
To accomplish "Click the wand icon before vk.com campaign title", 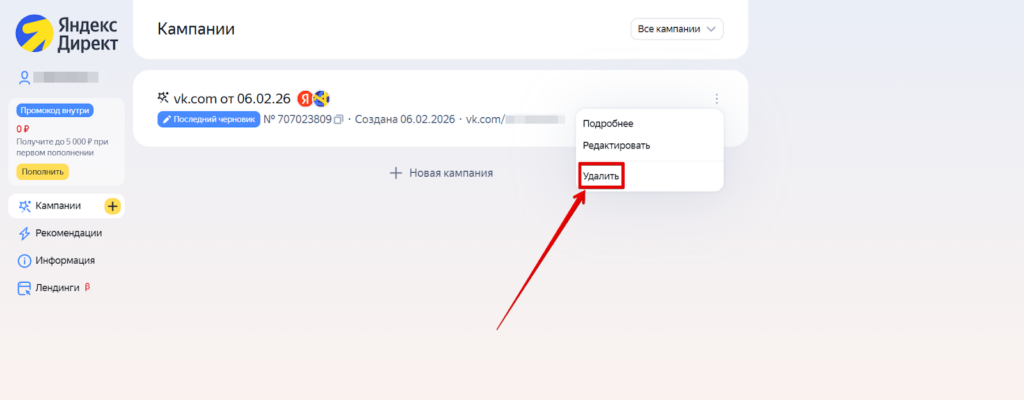I will (x=163, y=98).
